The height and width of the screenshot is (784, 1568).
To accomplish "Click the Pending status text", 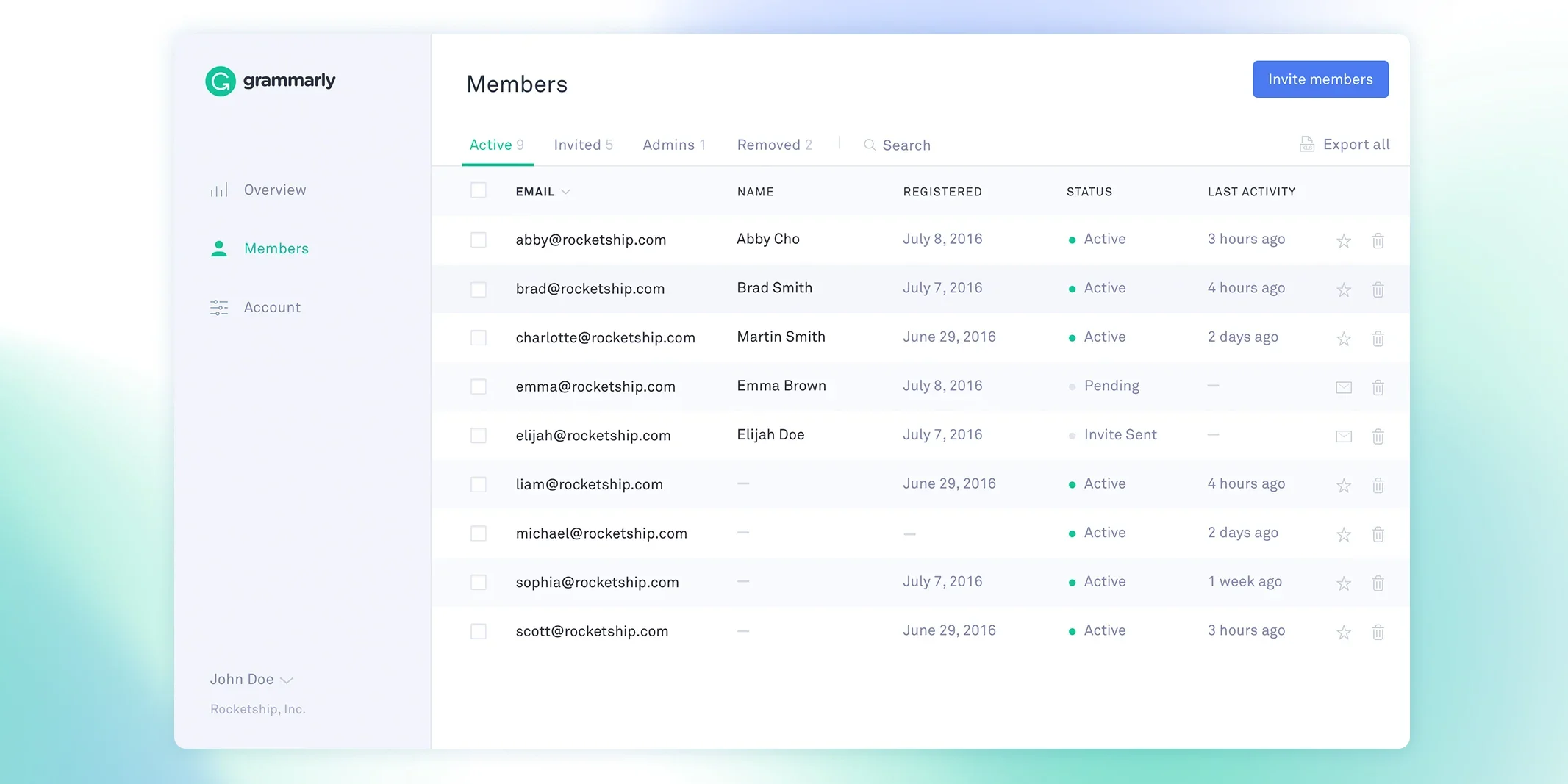I will coord(1111,386).
